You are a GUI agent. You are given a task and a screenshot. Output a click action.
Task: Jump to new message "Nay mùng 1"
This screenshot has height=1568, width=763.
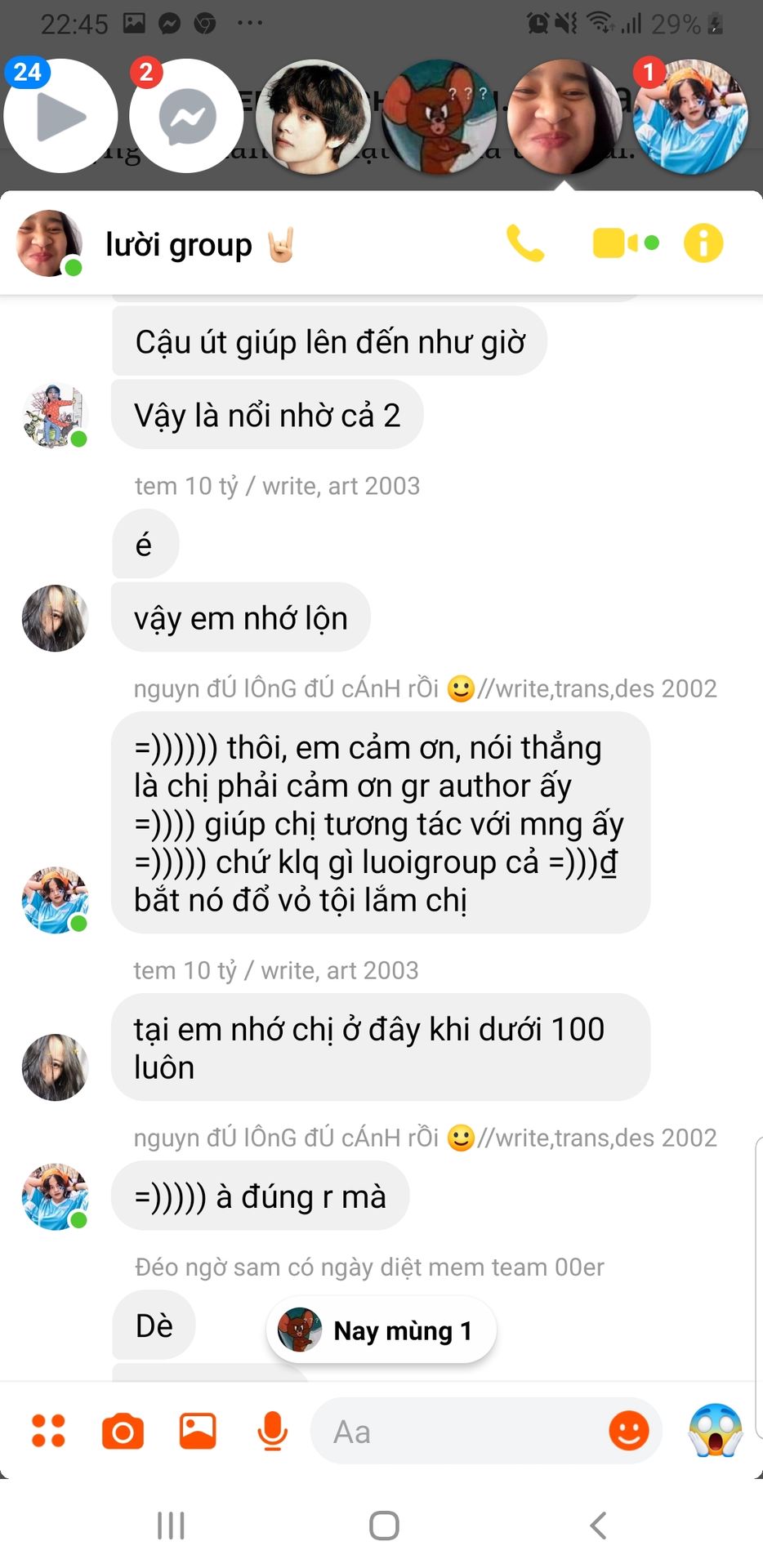[x=381, y=1330]
